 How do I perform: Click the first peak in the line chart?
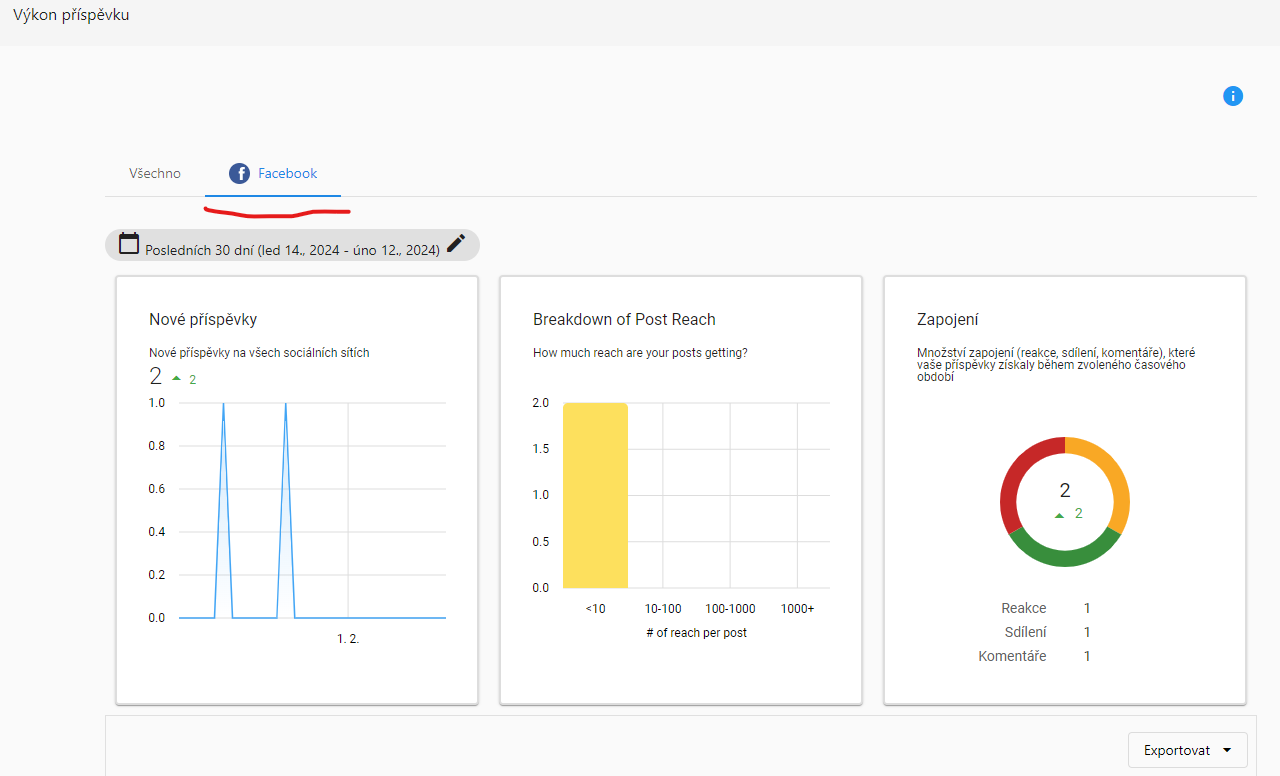(223, 404)
